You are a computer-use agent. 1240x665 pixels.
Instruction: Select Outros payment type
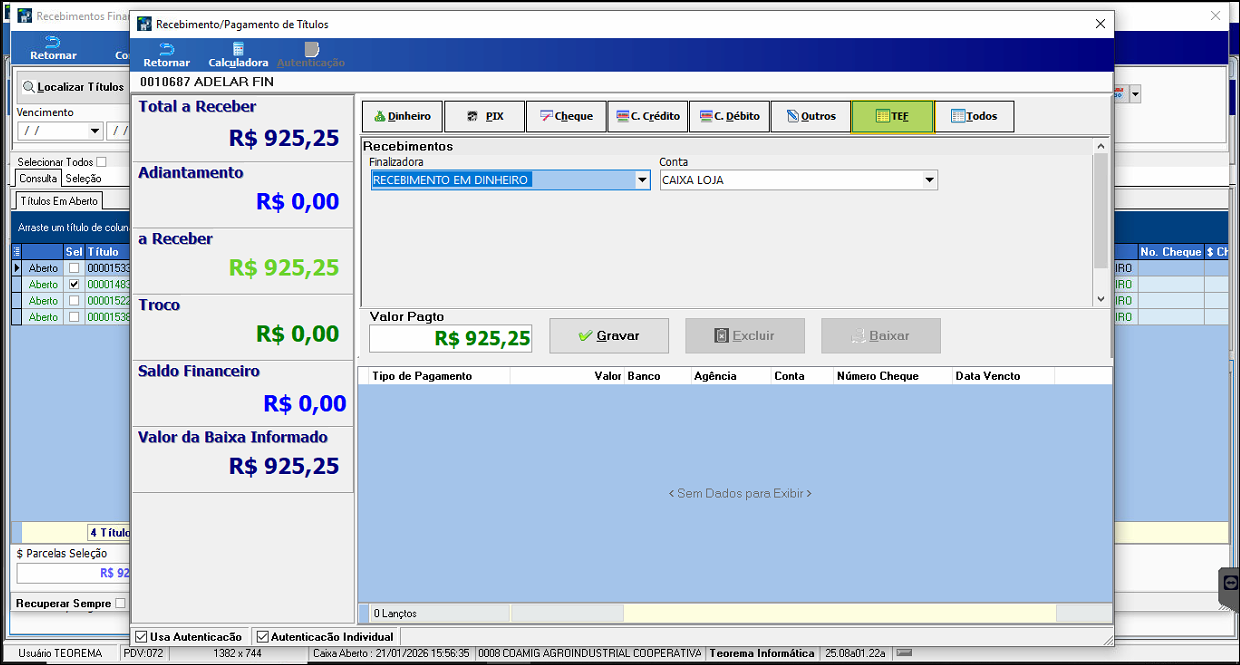(811, 117)
